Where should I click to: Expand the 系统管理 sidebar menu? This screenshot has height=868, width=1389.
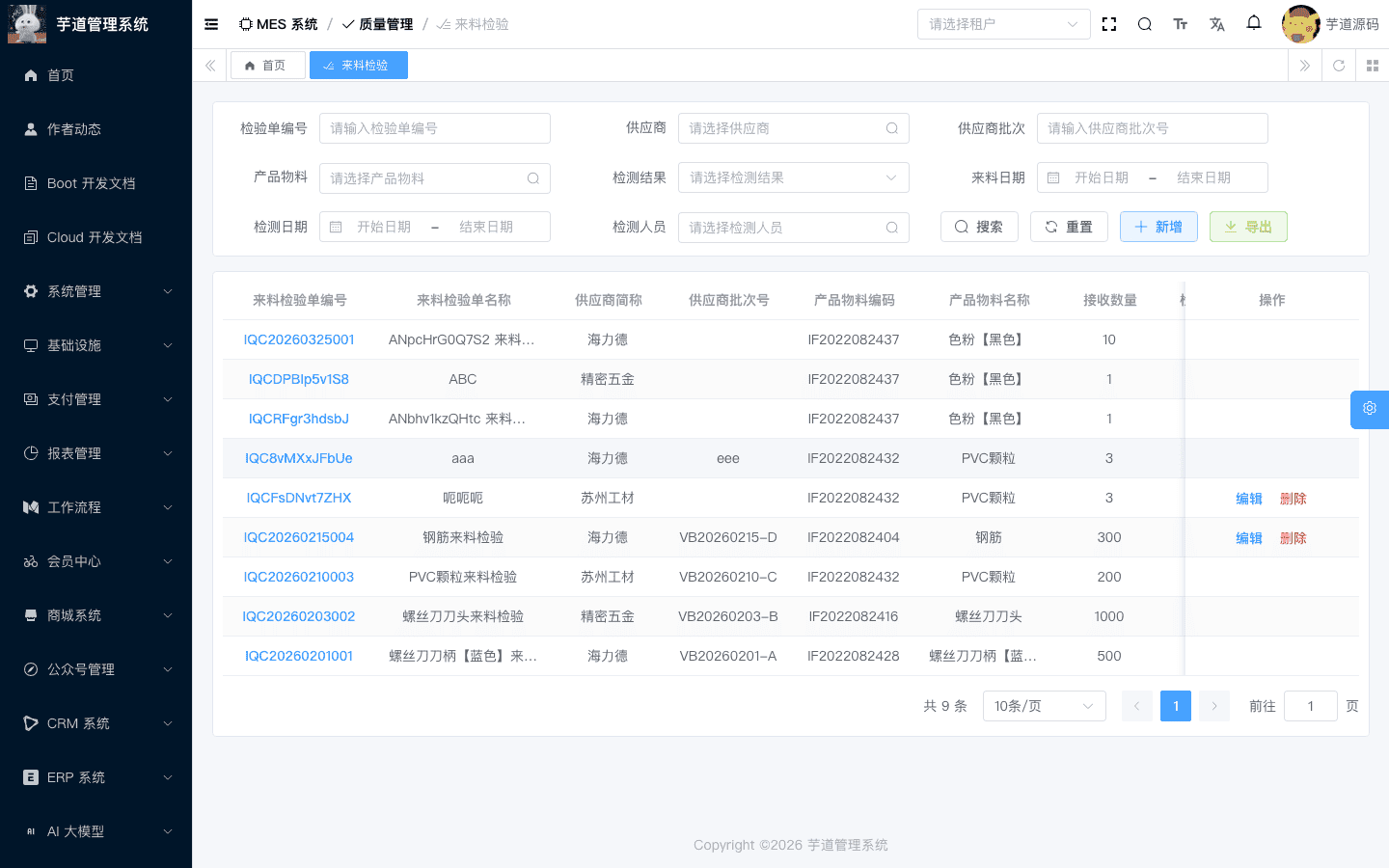click(x=95, y=290)
